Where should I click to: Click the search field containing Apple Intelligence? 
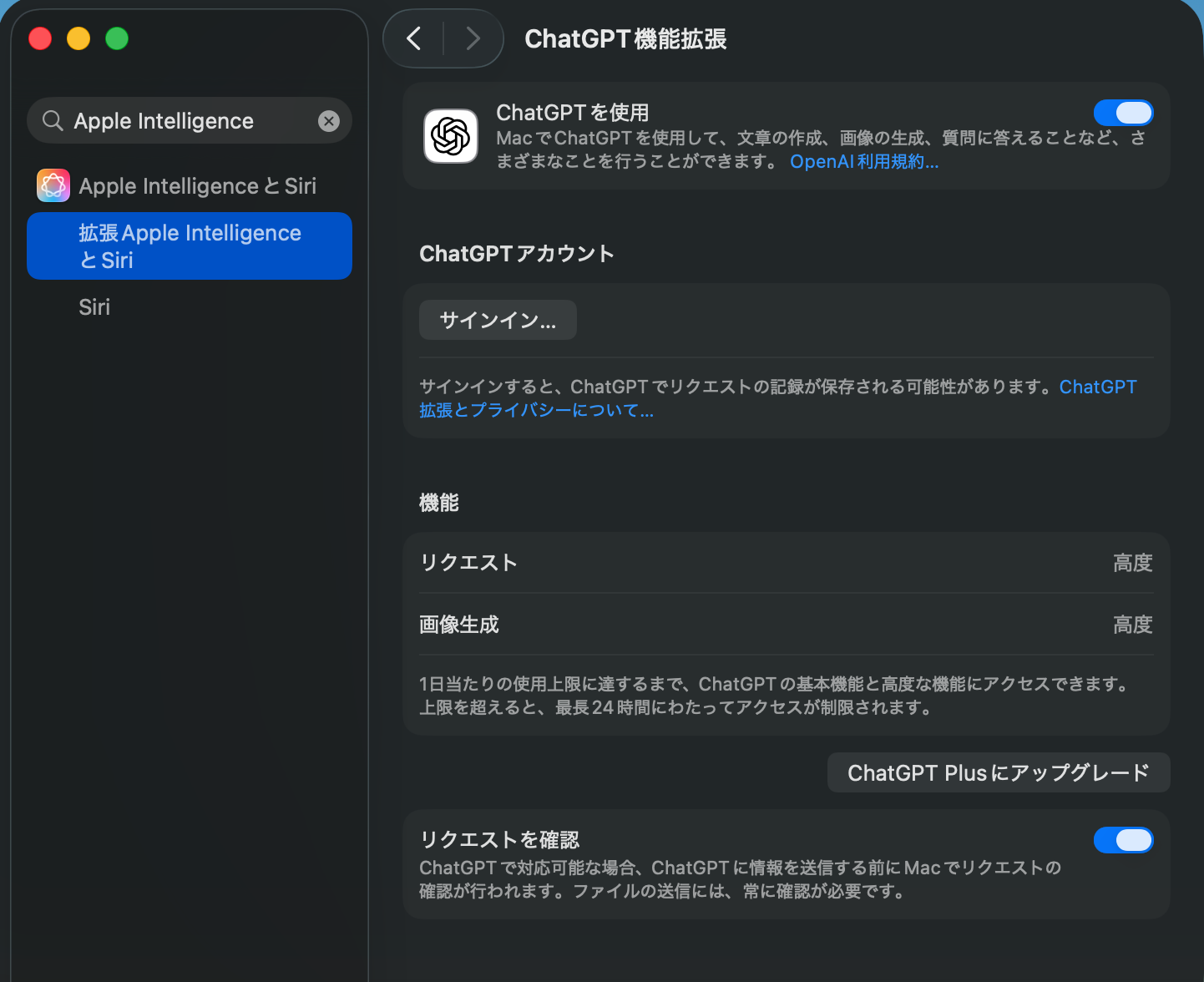tap(190, 121)
